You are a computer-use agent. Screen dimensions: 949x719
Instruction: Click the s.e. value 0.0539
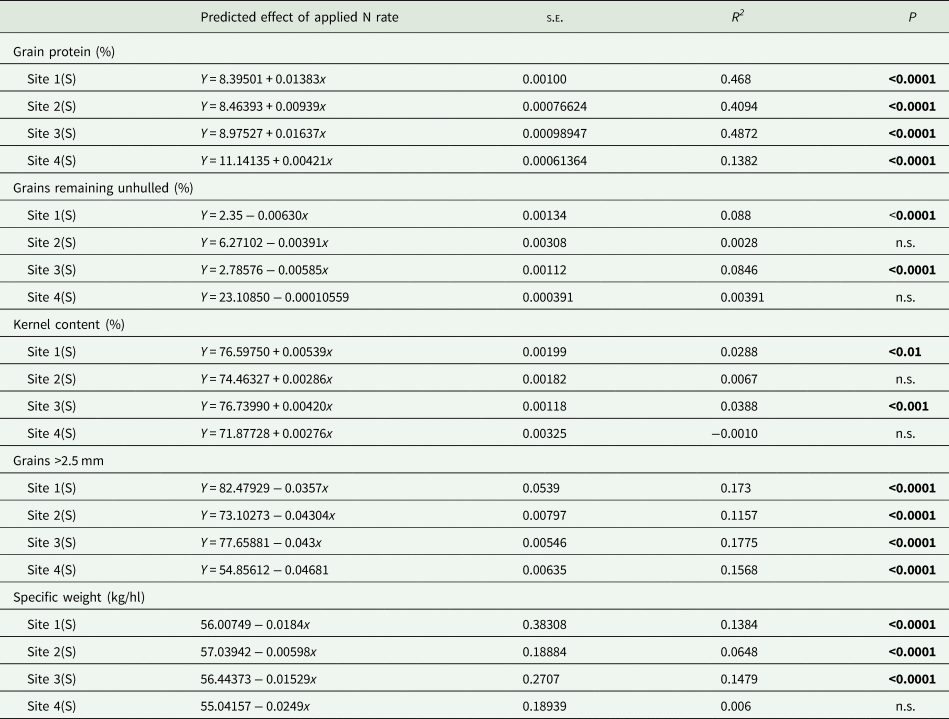tap(541, 489)
